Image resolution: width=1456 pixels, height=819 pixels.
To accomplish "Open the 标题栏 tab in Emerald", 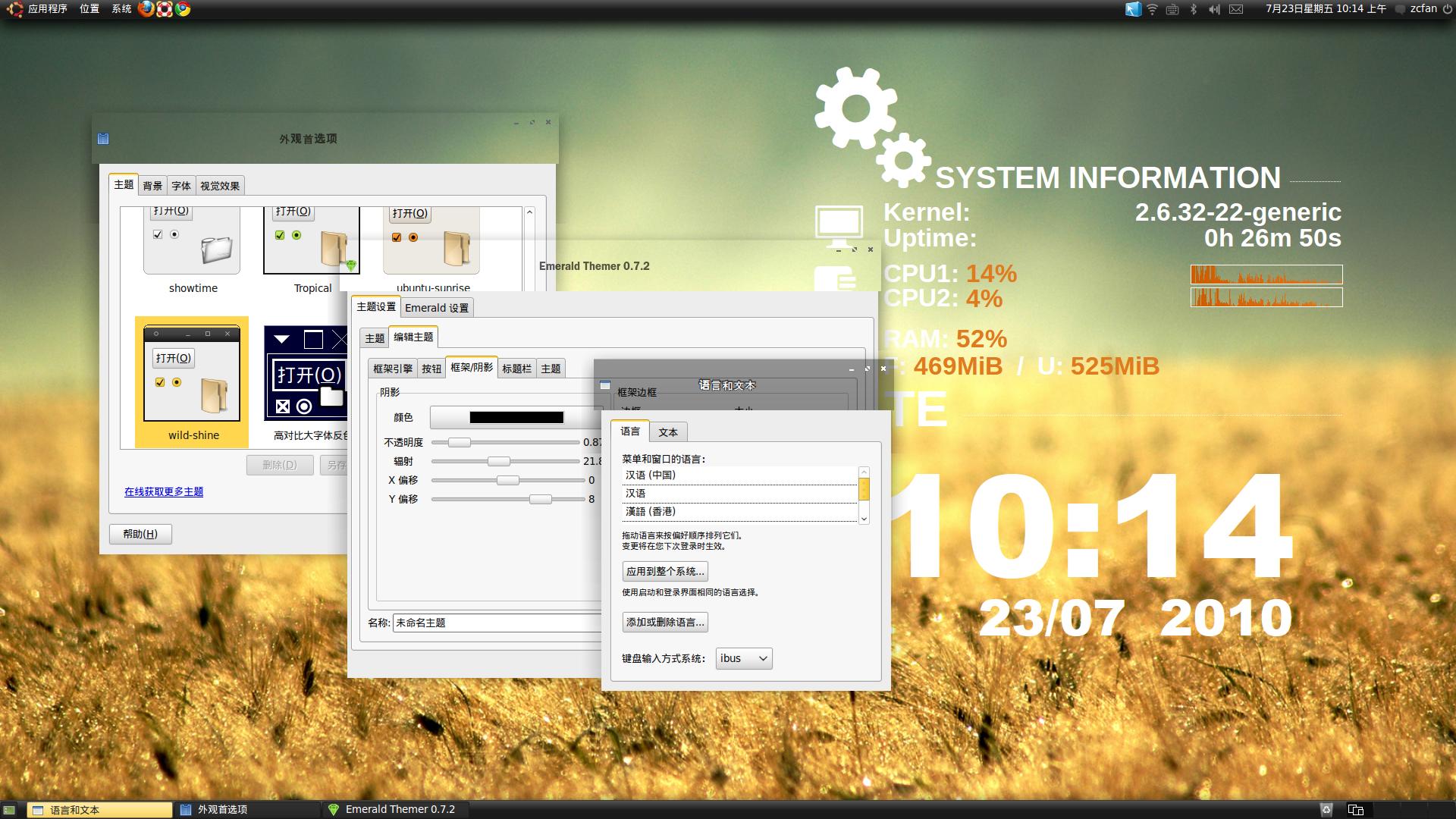I will (x=517, y=369).
